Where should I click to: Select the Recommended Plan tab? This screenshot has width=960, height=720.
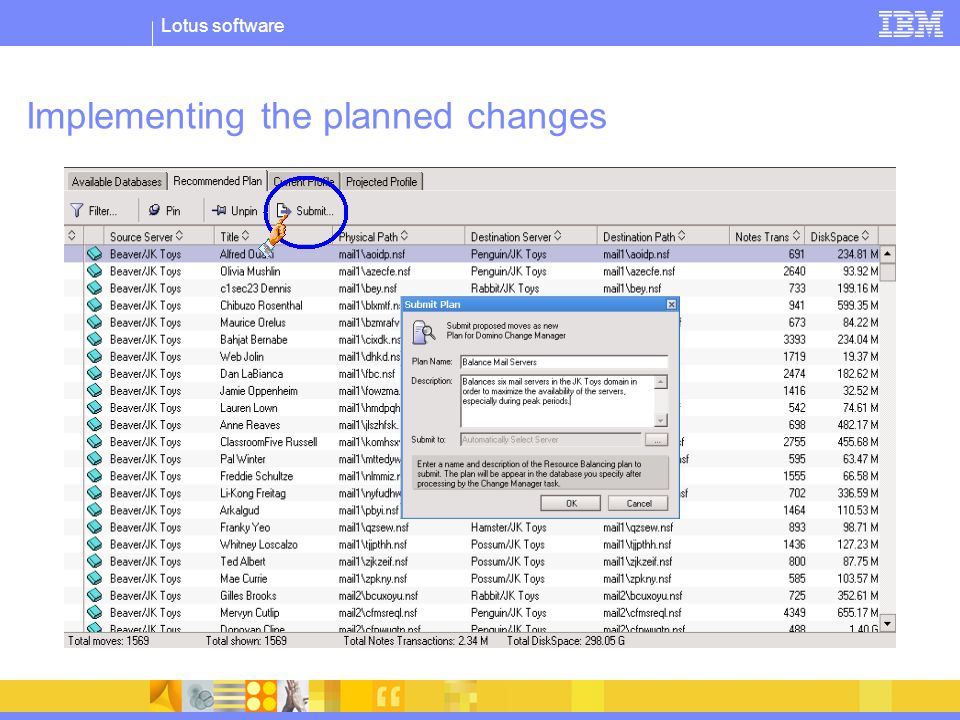tap(217, 181)
